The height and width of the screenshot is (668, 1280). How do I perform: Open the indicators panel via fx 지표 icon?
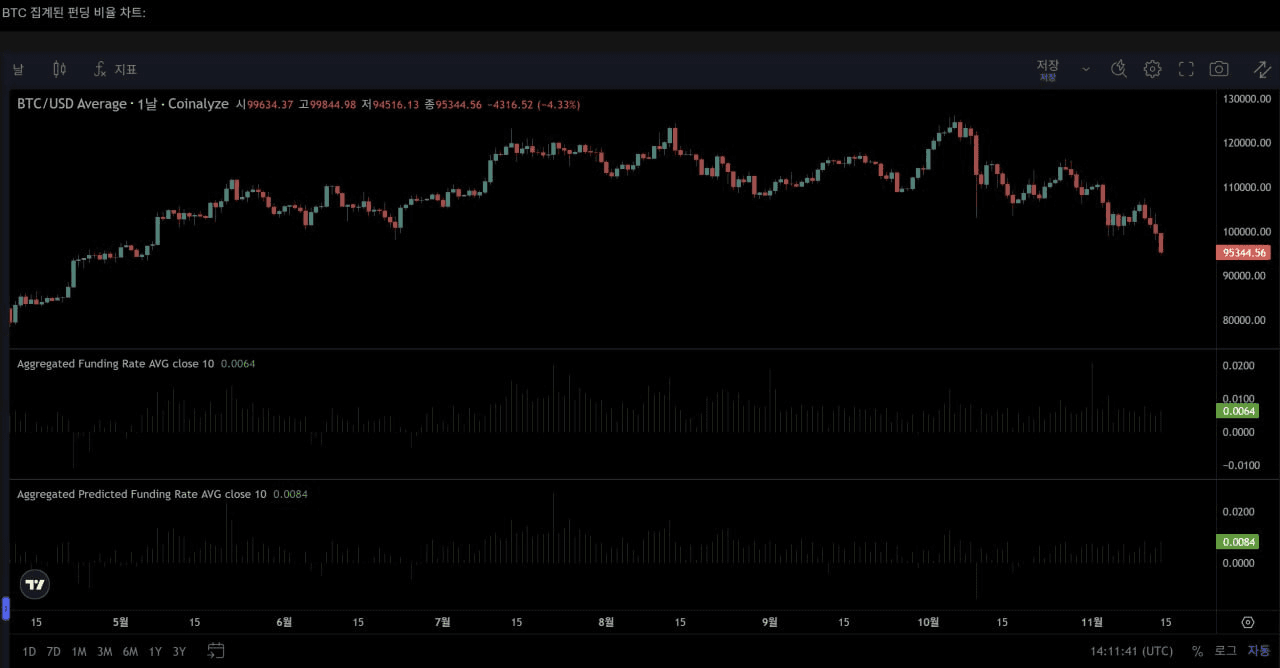tap(115, 69)
